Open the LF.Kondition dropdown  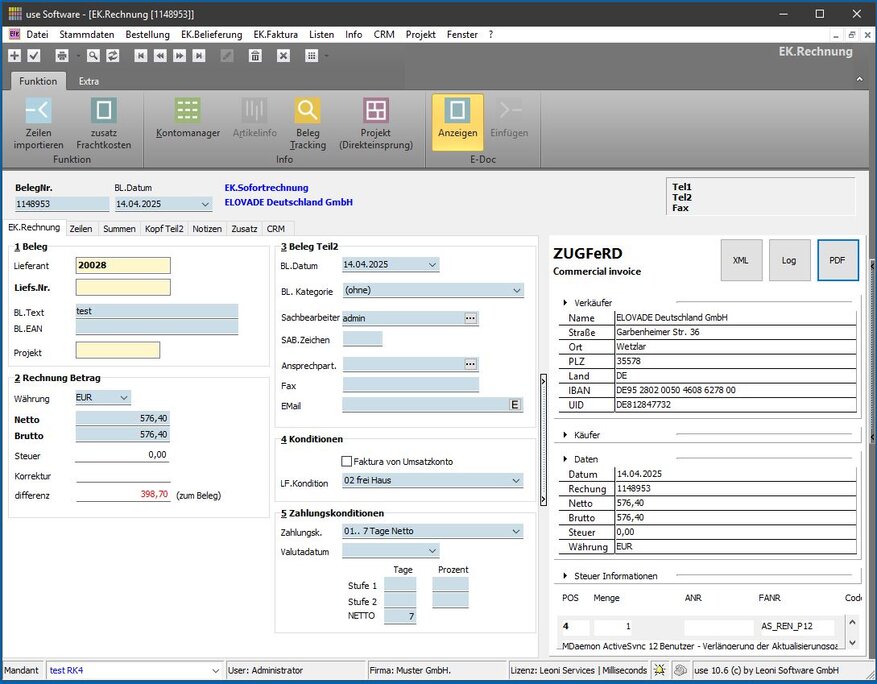click(516, 482)
